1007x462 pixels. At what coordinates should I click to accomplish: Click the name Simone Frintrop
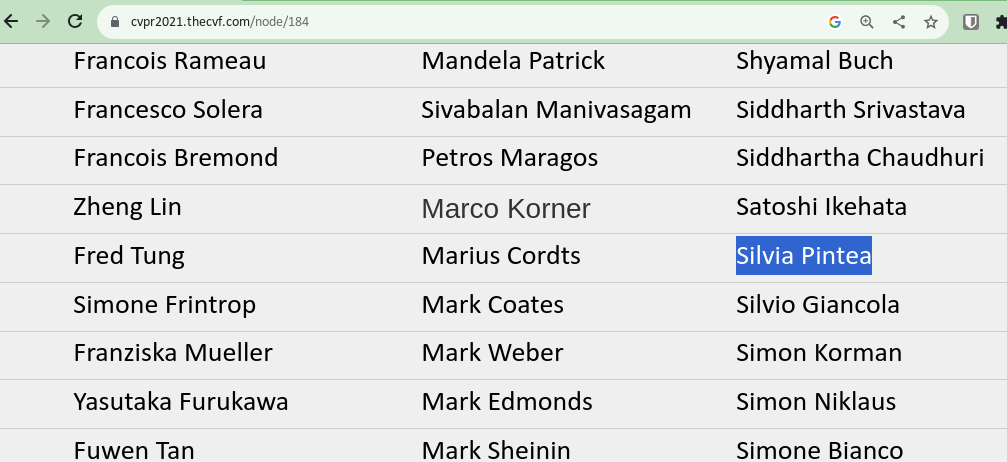[164, 305]
